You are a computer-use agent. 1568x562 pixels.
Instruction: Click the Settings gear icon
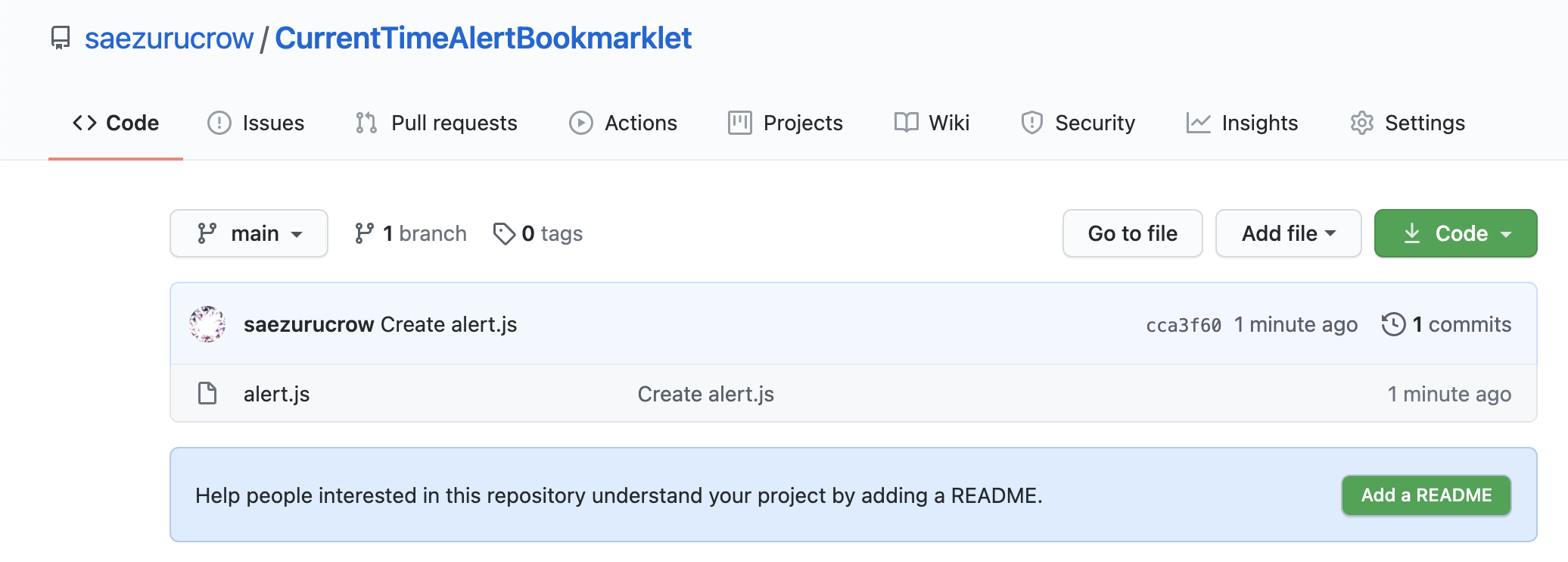(x=1361, y=123)
